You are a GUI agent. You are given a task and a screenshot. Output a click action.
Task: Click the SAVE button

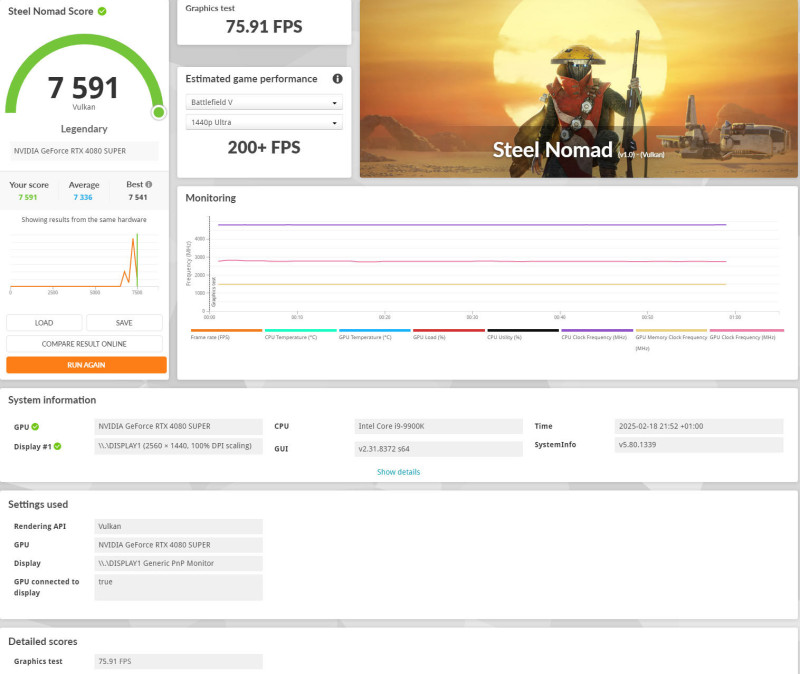point(124,323)
